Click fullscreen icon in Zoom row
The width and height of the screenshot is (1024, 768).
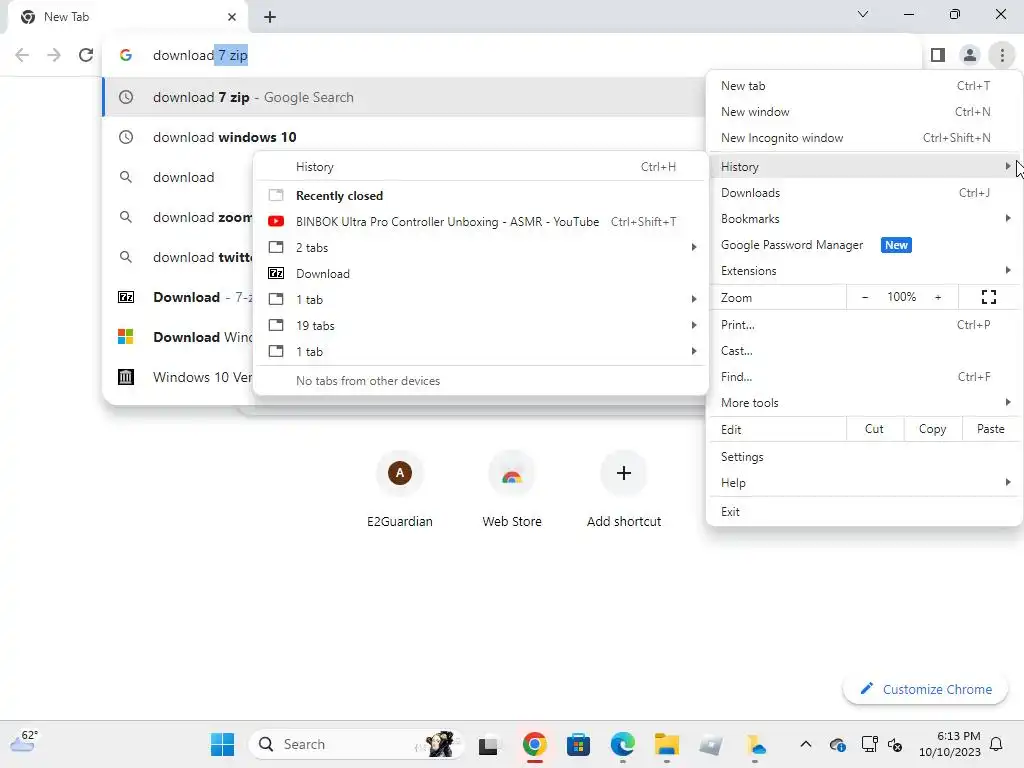tap(989, 297)
